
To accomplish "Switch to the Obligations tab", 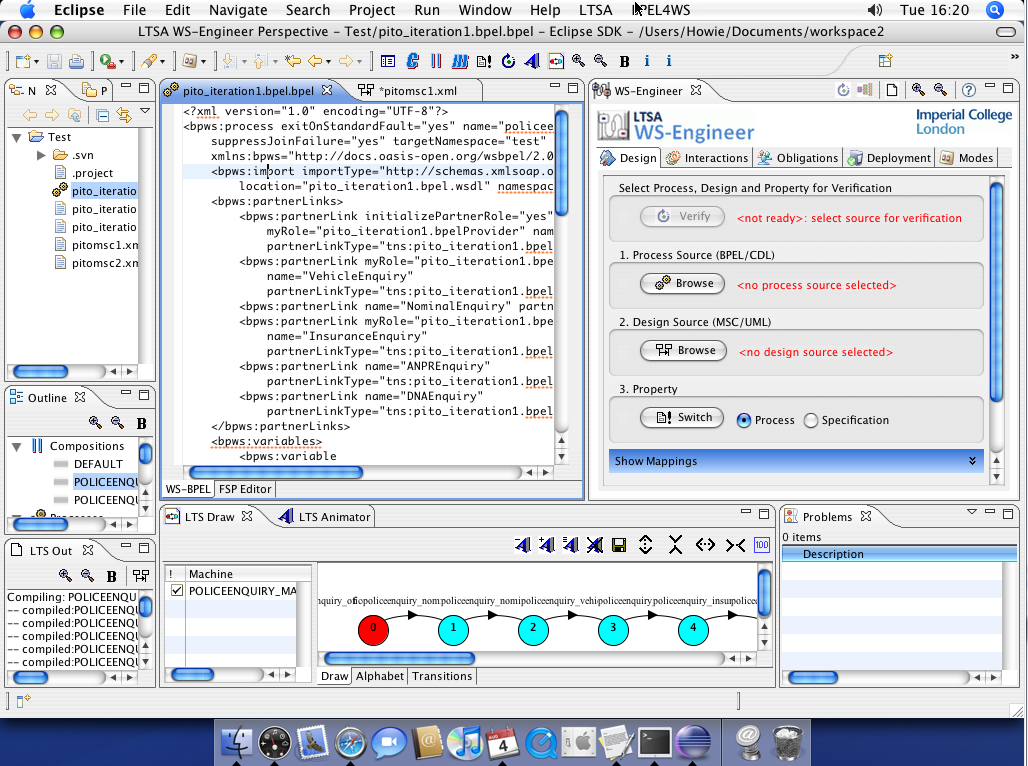I will tap(797, 157).
